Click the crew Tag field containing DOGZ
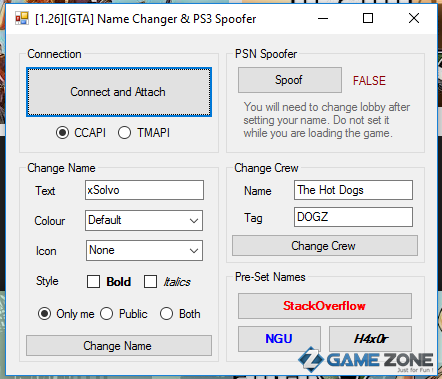Image resolution: width=442 pixels, height=379 pixels. [x=353, y=217]
